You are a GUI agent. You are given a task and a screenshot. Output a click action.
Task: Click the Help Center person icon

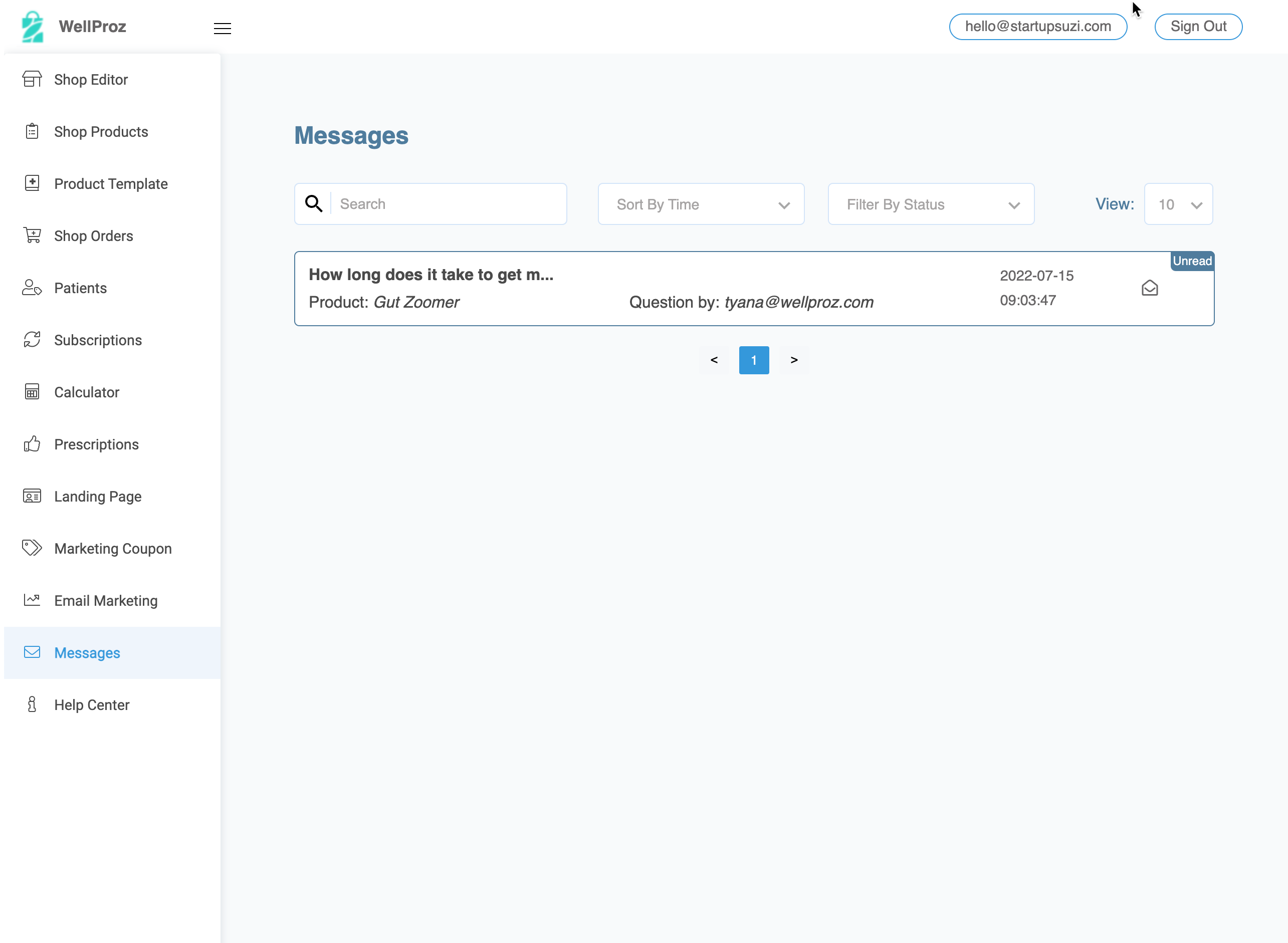[x=32, y=704]
